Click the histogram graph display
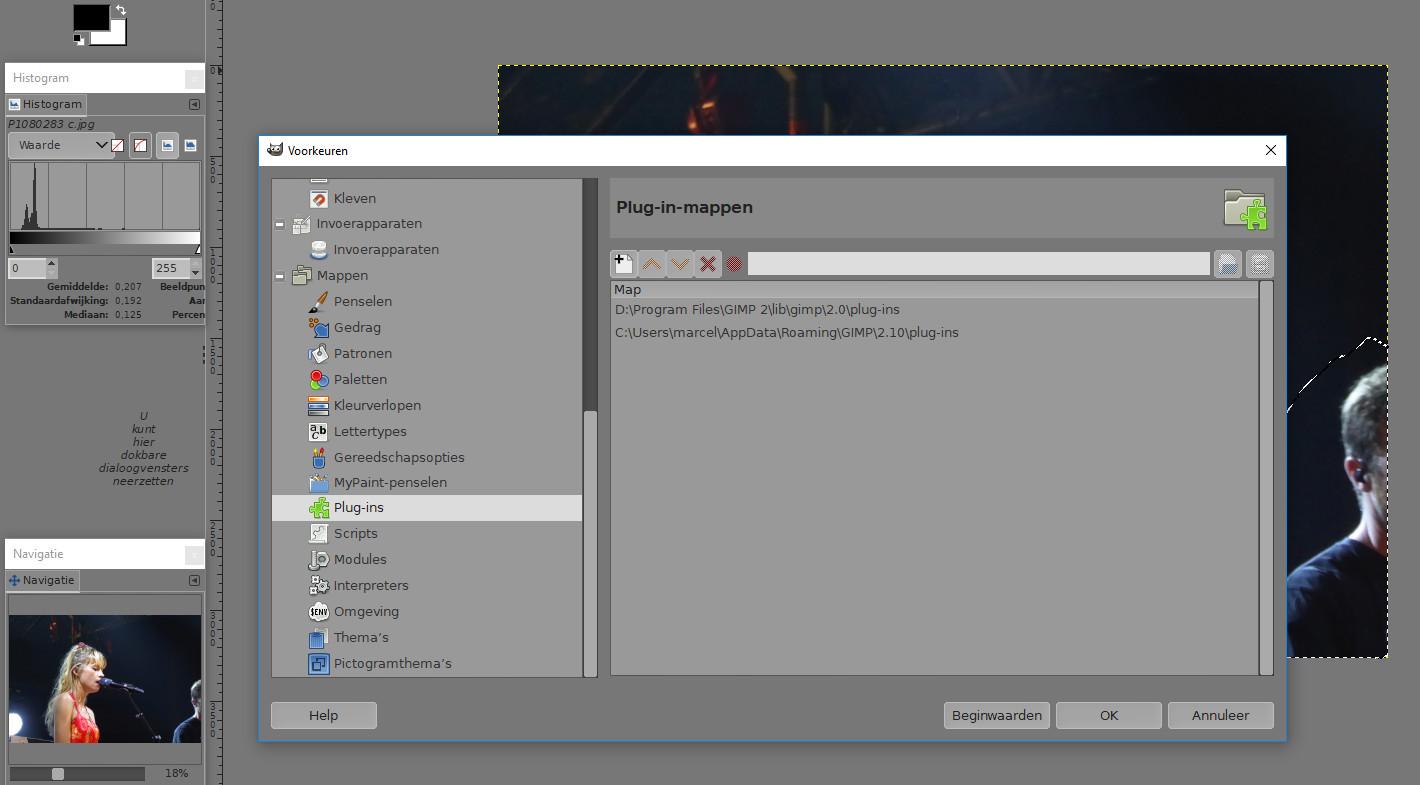Viewport: 1420px width, 785px height. pos(105,196)
